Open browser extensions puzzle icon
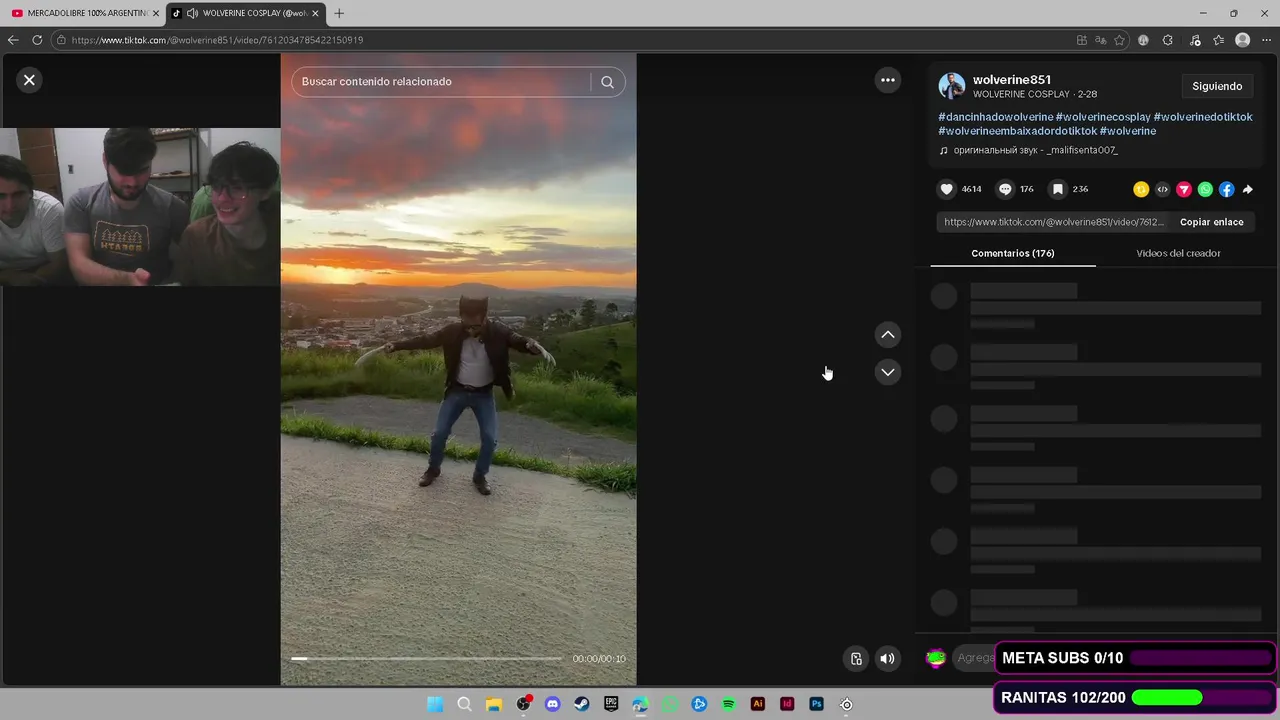This screenshot has width=1280, height=720. tap(1168, 40)
